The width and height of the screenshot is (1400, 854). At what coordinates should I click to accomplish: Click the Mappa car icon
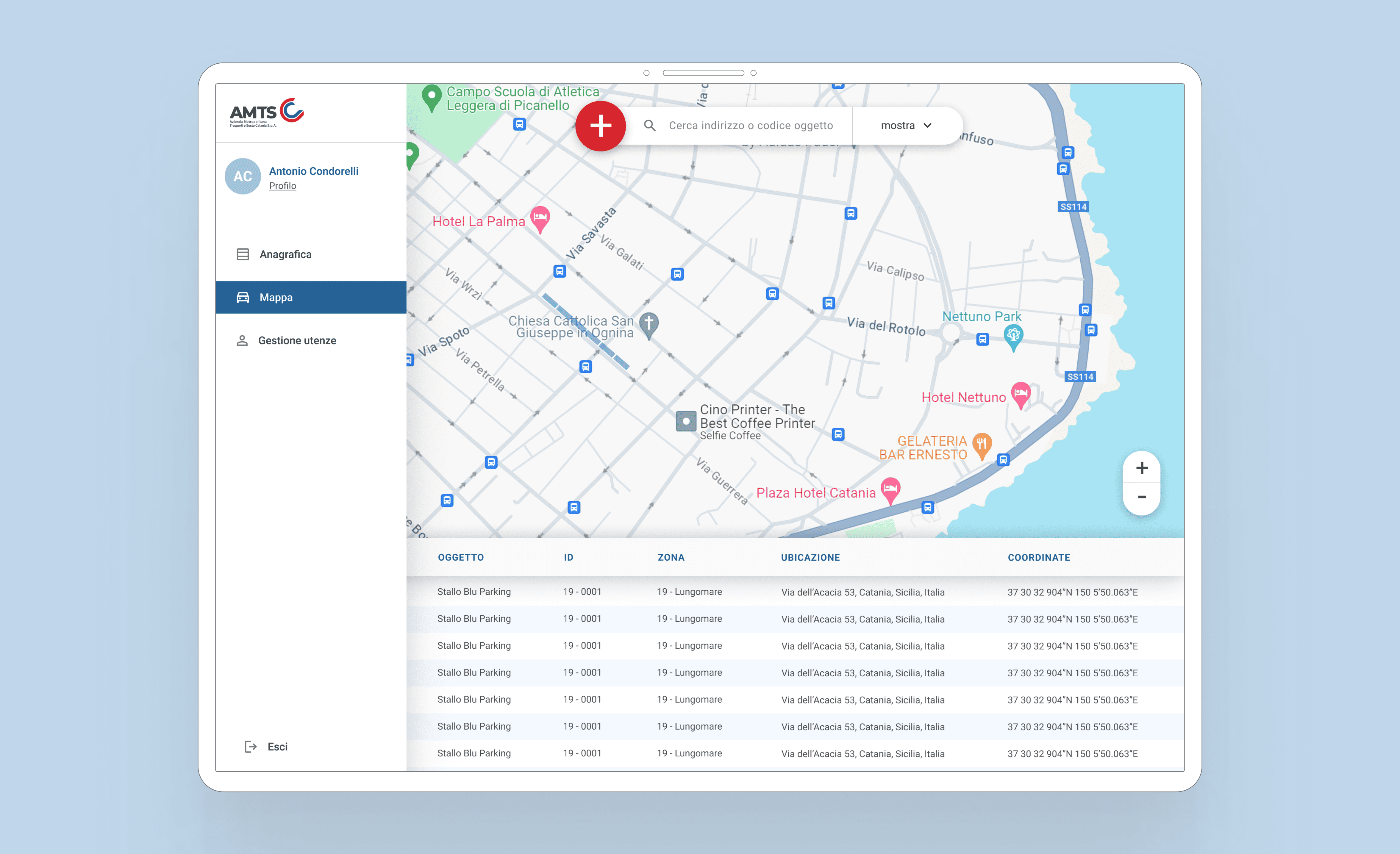pos(243,297)
